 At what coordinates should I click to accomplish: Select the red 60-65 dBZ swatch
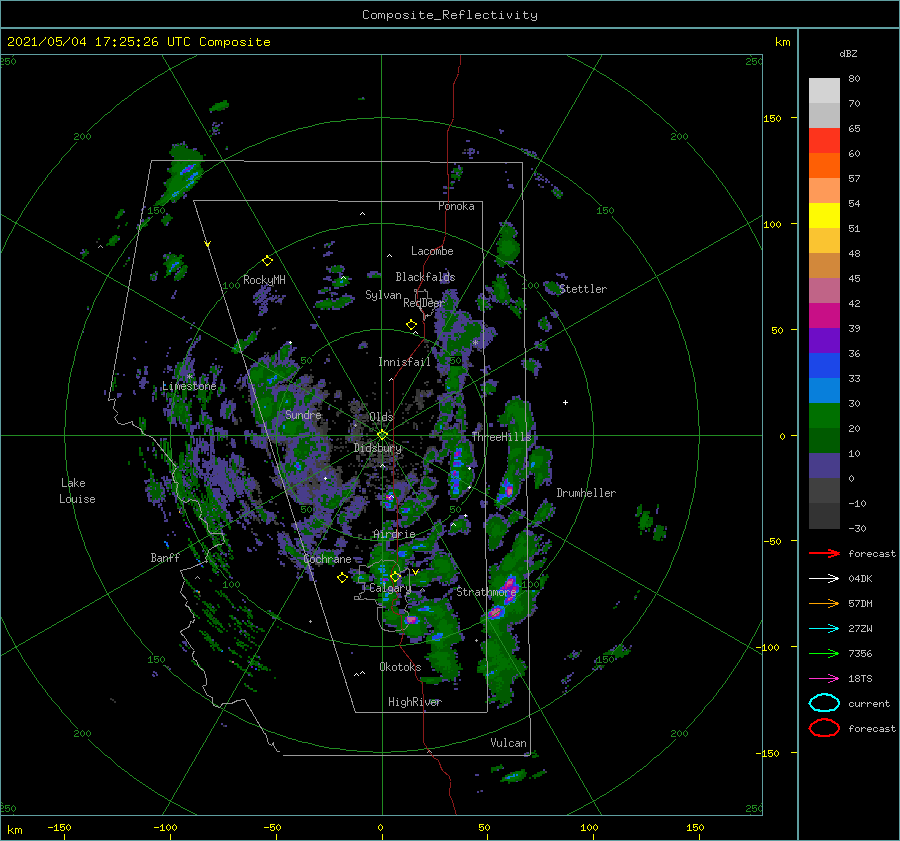824,141
